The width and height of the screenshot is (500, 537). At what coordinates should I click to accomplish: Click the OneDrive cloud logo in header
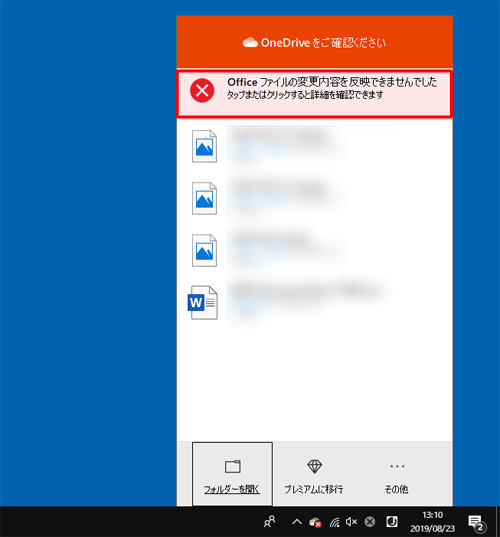tap(250, 42)
